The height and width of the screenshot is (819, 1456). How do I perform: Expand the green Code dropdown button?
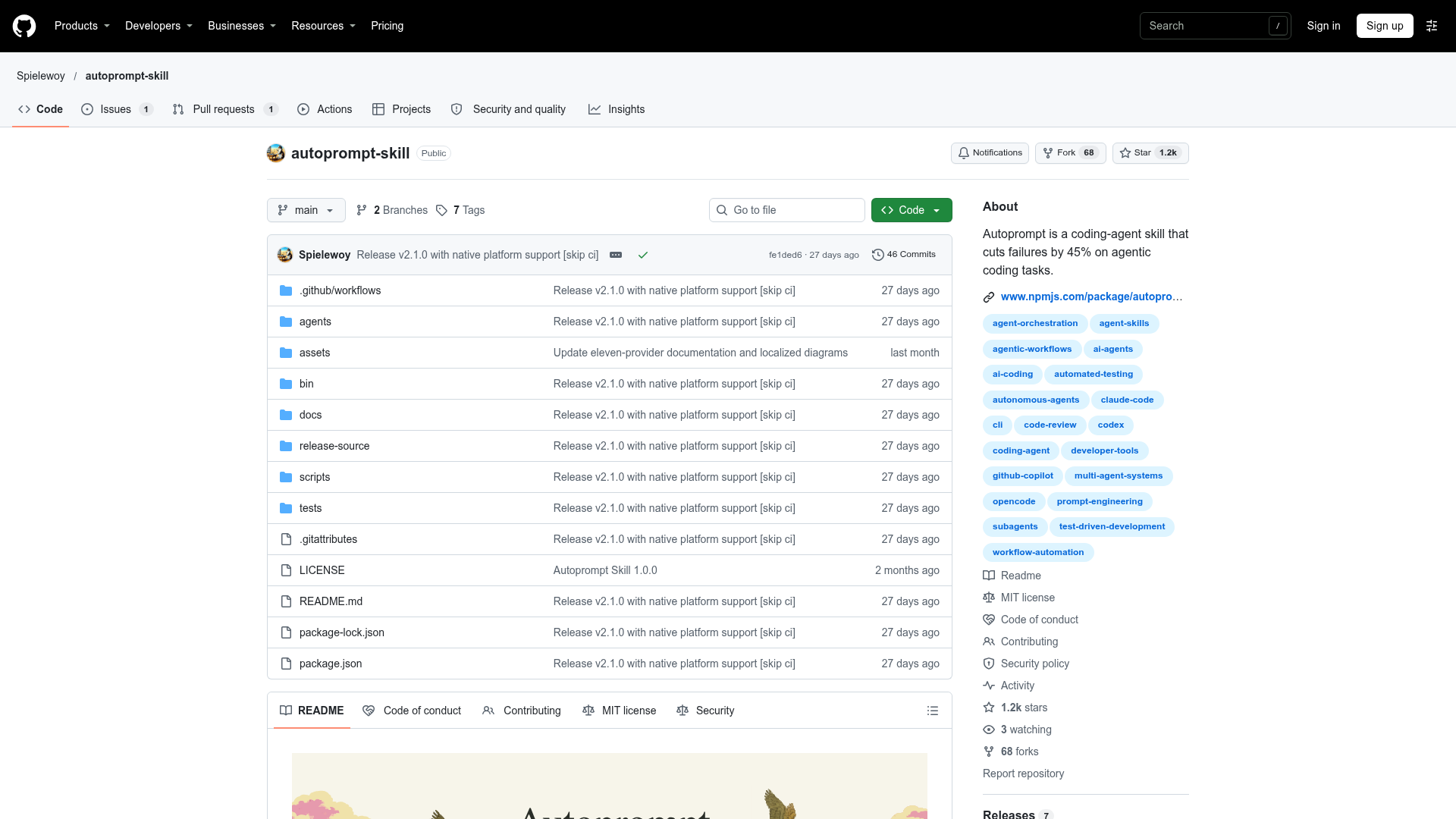pos(912,210)
